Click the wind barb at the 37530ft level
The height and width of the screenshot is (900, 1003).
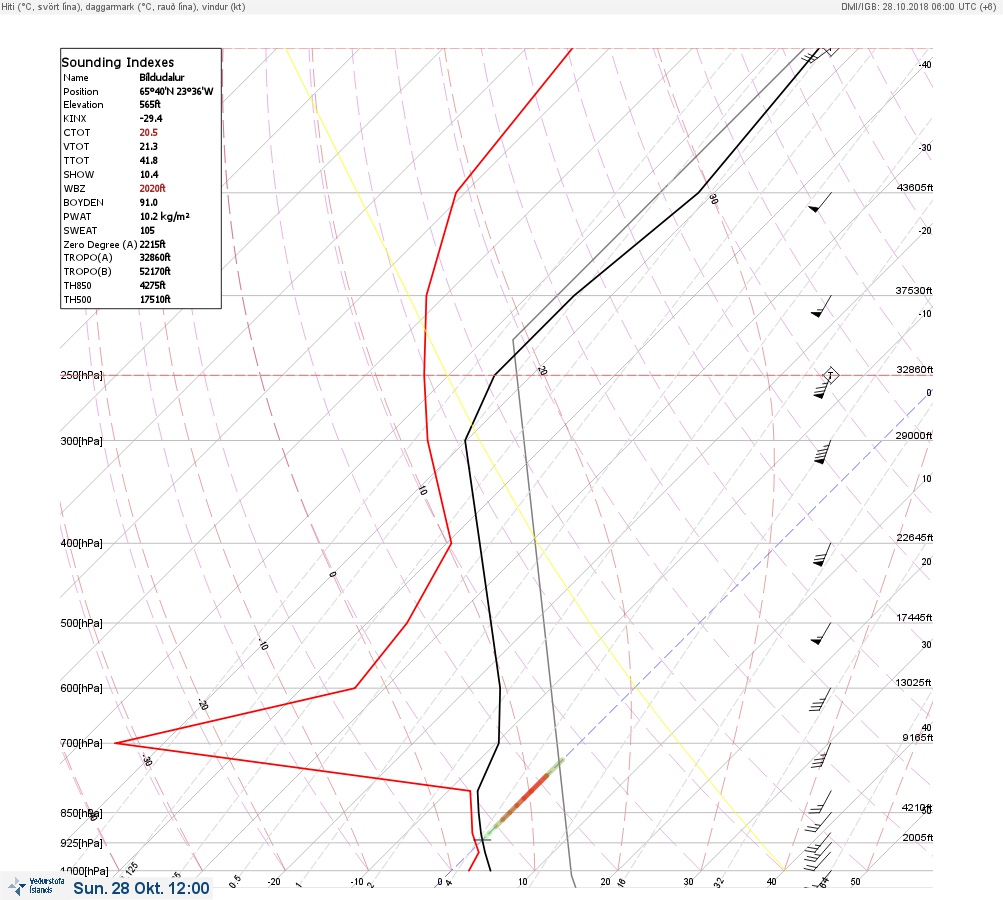pyautogui.click(x=821, y=306)
